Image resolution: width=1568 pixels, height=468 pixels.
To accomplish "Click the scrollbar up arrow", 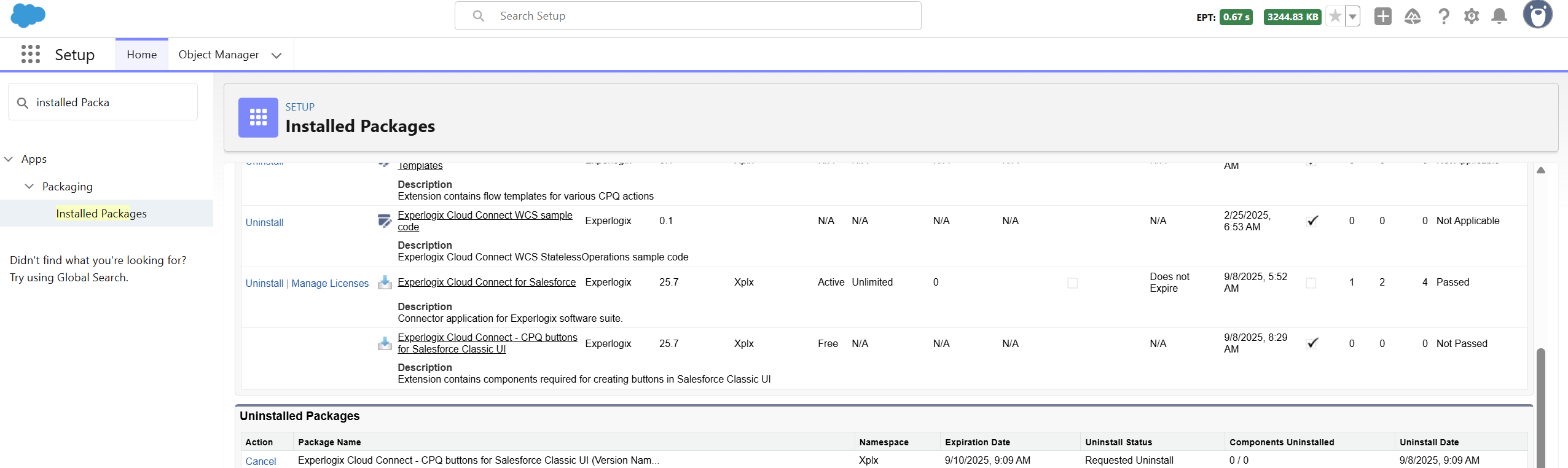I will (1541, 170).
